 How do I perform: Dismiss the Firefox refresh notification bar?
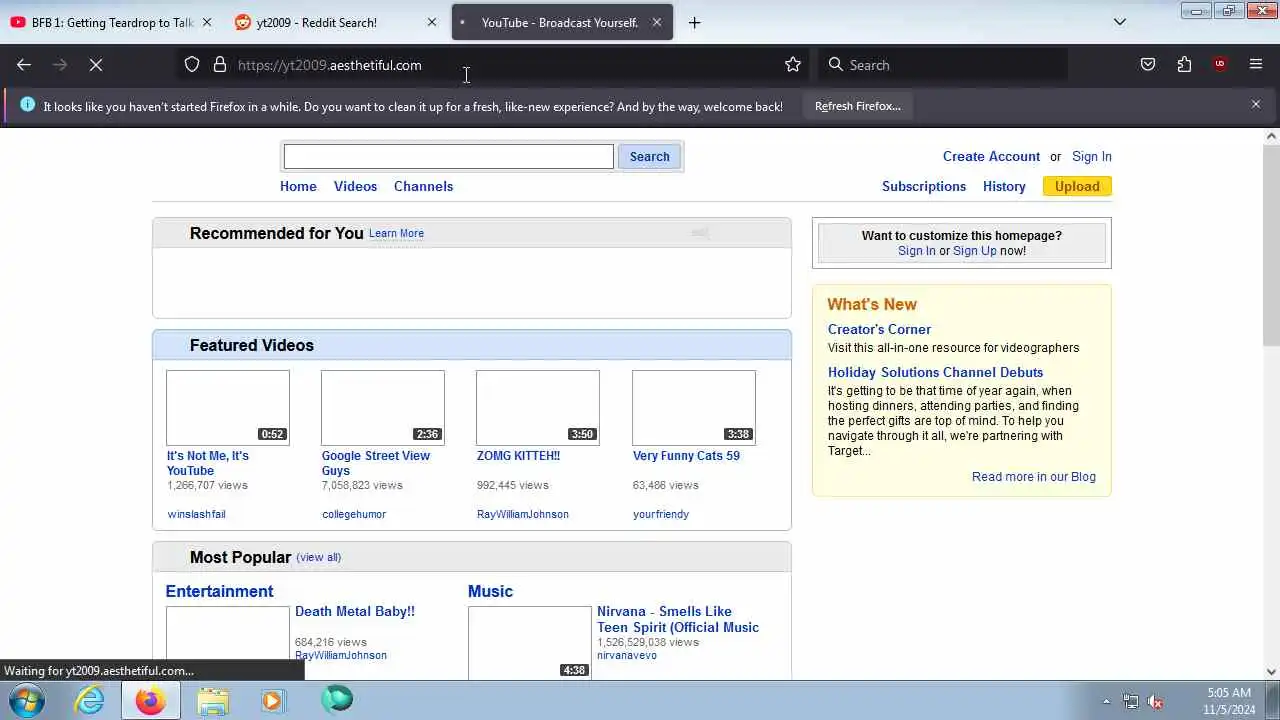1256,104
